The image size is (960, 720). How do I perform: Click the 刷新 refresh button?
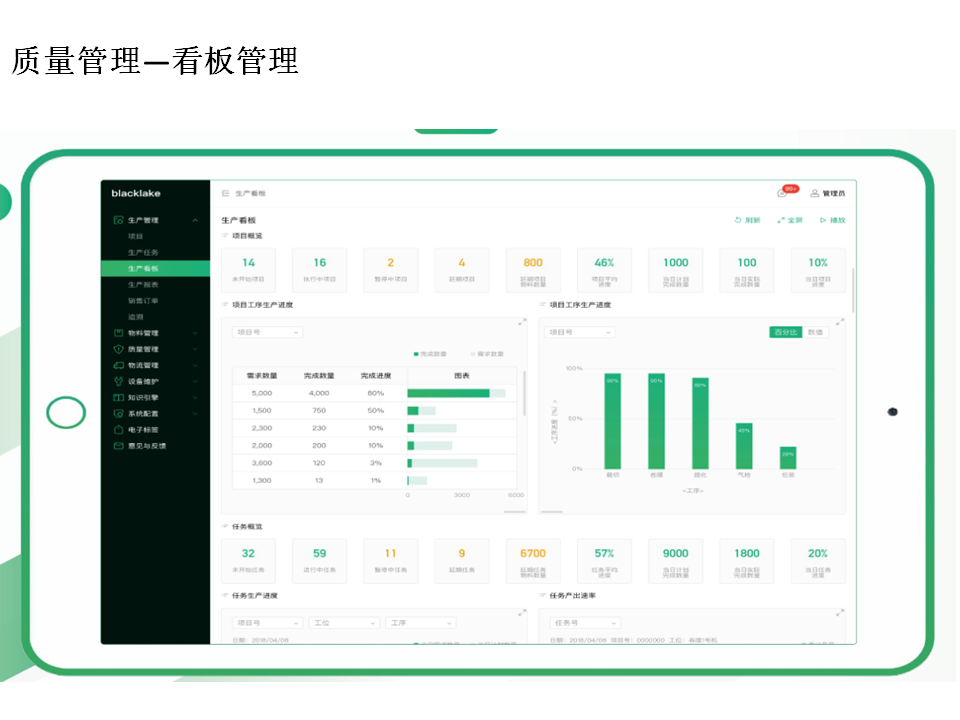pos(748,220)
